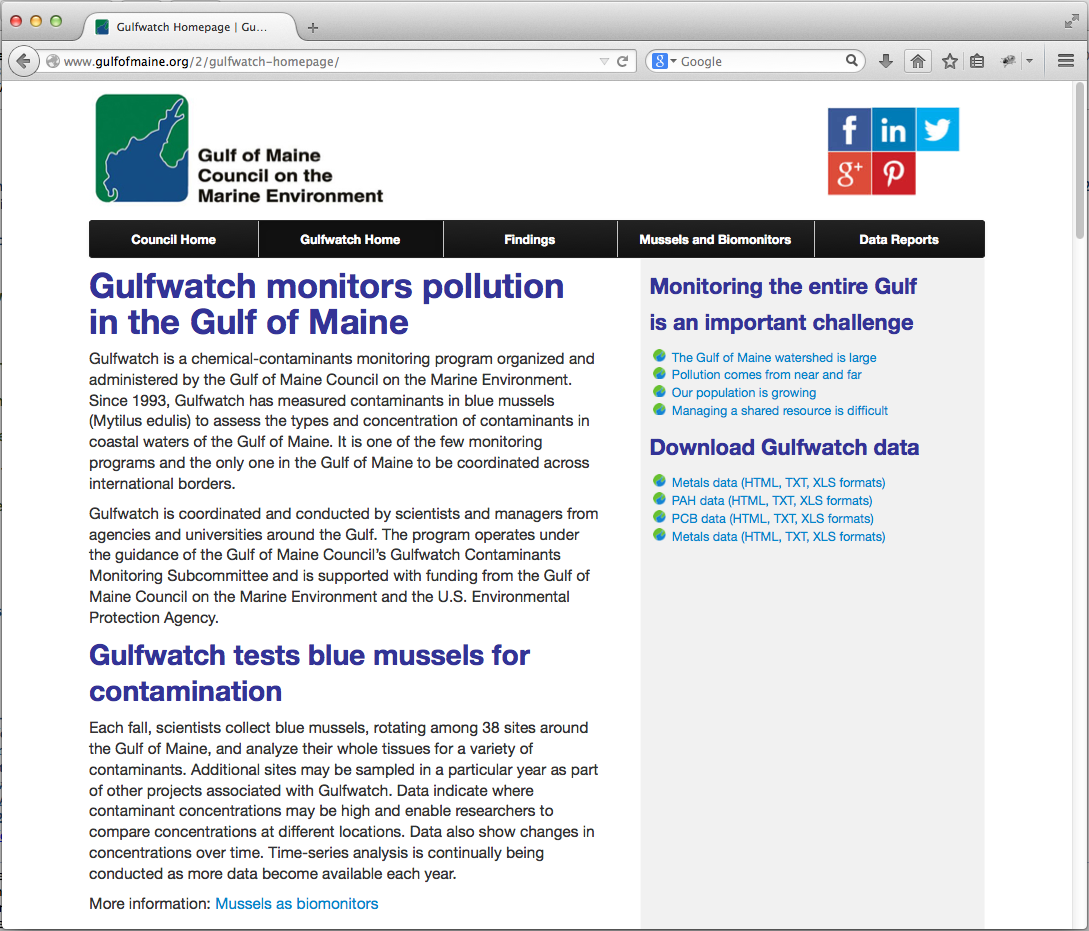Click the 'Monitoring the entire Gulf' sidebar heading
Screen dimensions: 1089x931
pos(783,304)
